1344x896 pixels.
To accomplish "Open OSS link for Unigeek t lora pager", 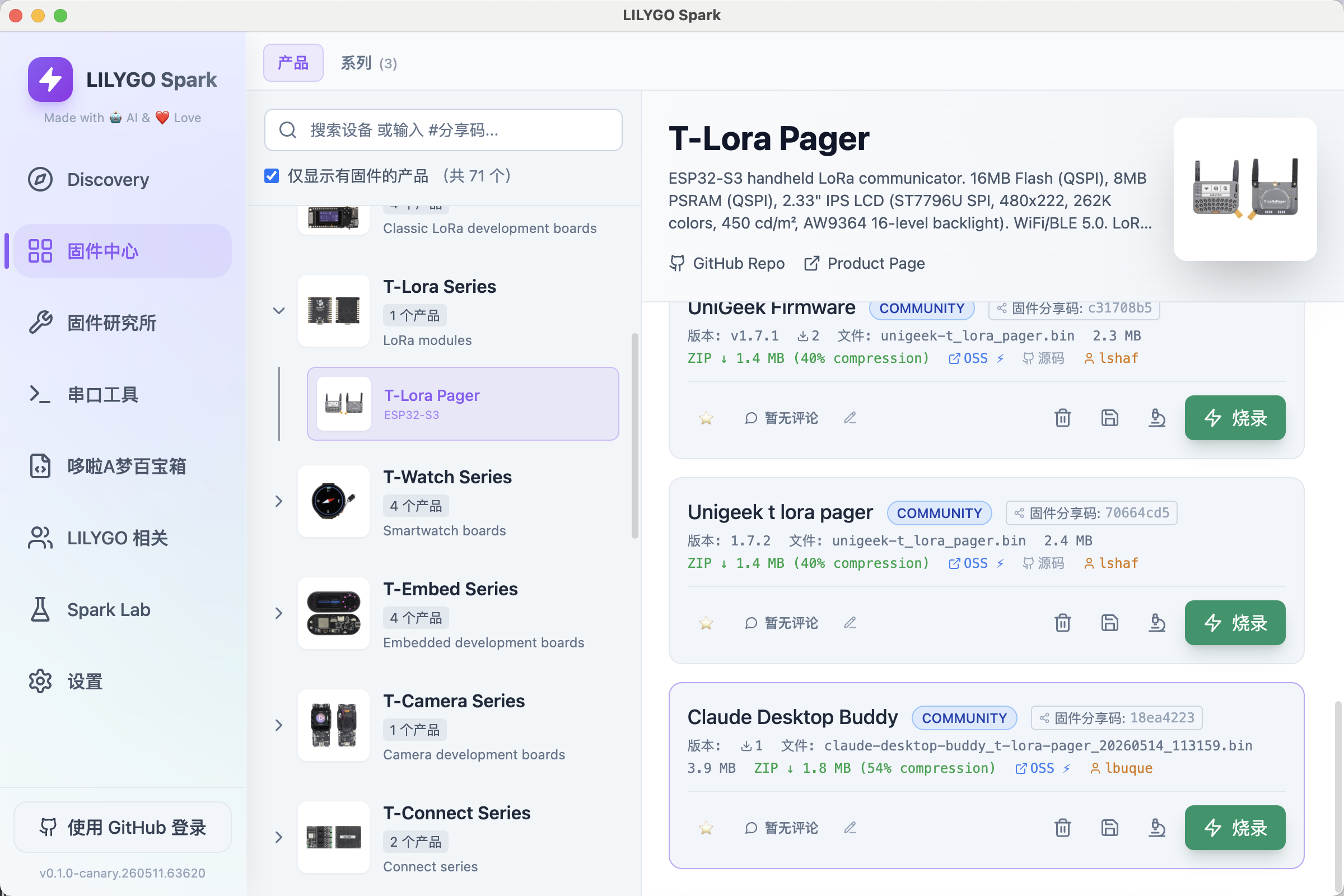I will 976,563.
